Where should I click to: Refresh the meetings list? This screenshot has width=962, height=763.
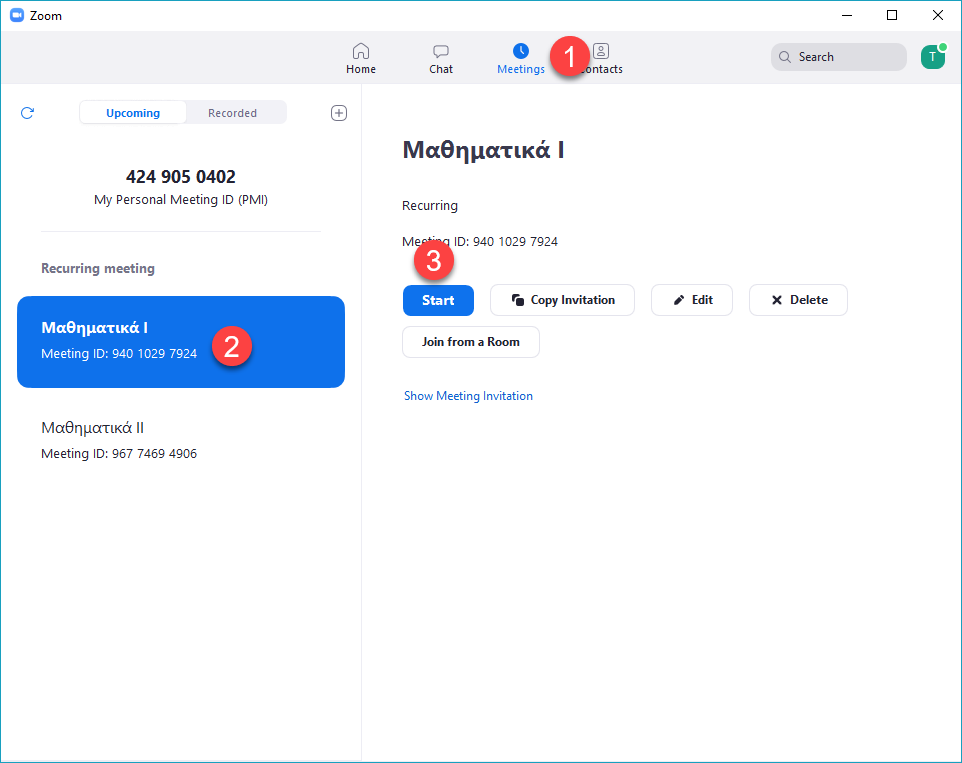click(x=27, y=113)
